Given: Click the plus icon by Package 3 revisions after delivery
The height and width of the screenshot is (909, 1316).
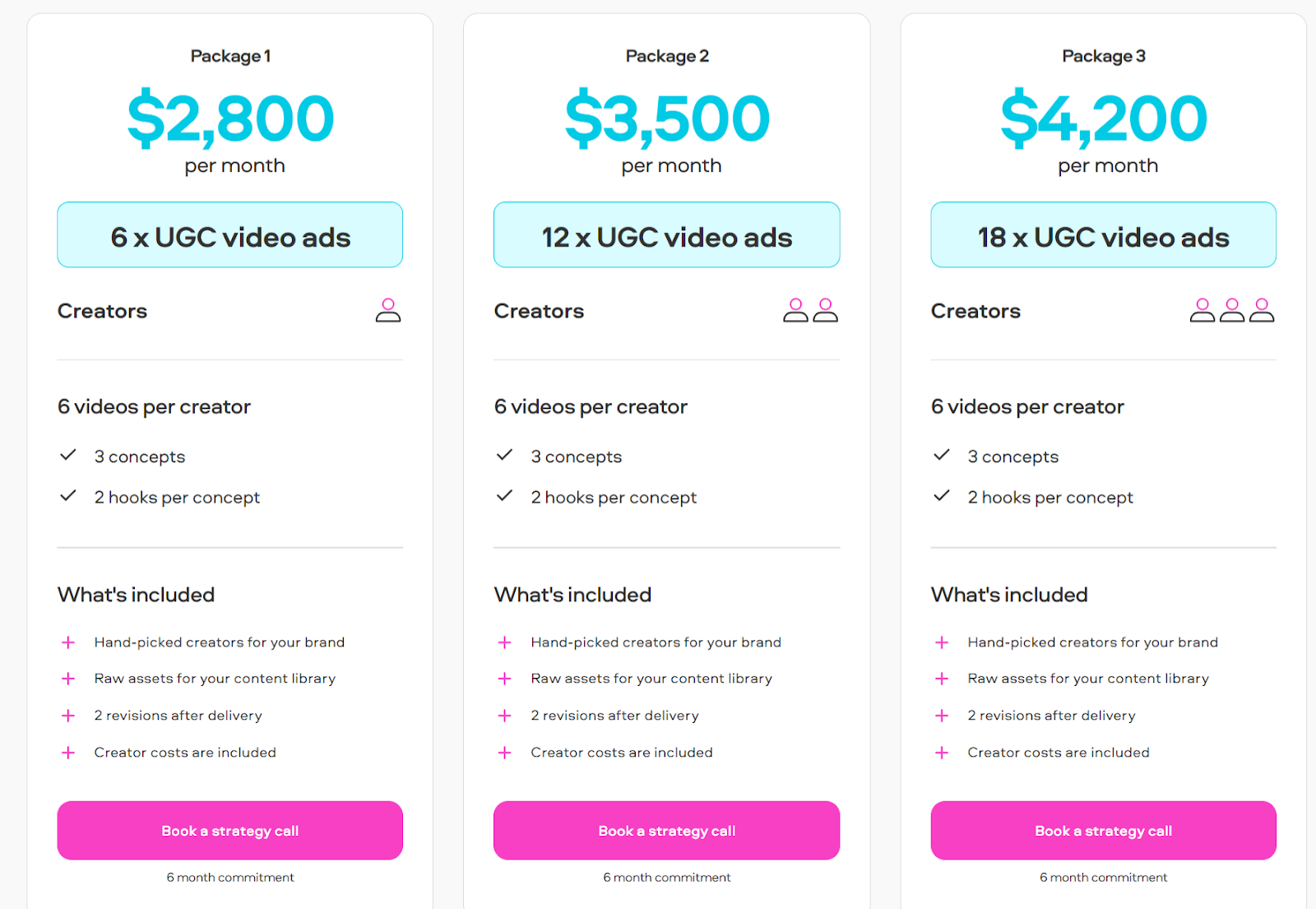Looking at the screenshot, I should click(x=942, y=716).
